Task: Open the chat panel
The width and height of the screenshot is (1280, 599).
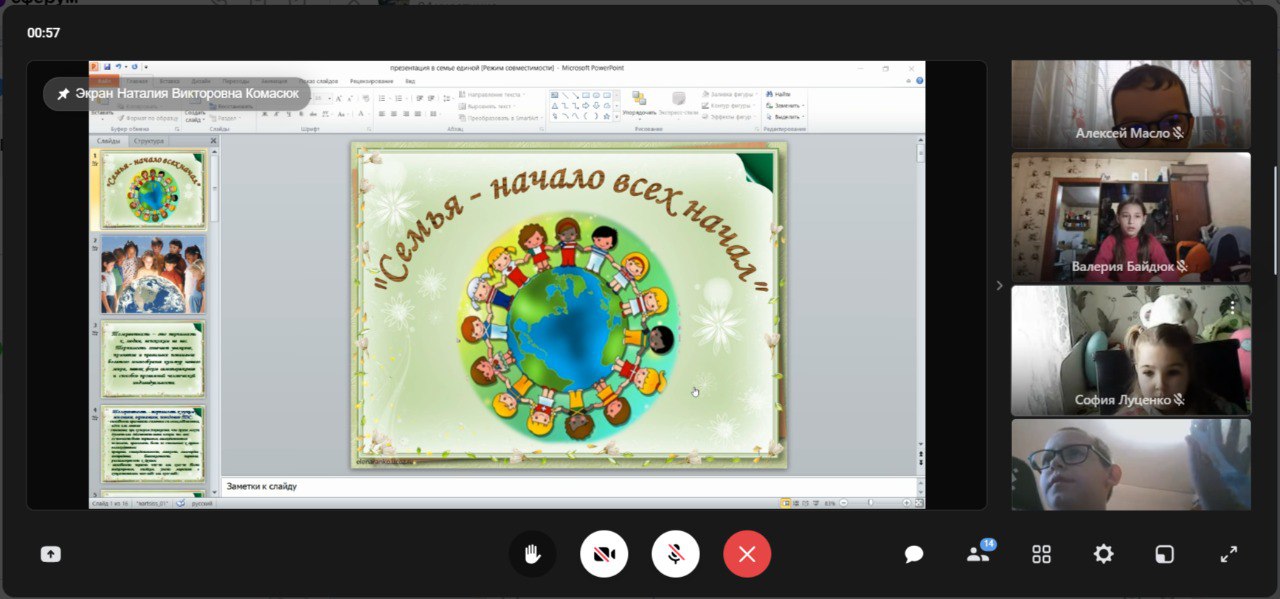Action: tap(914, 554)
